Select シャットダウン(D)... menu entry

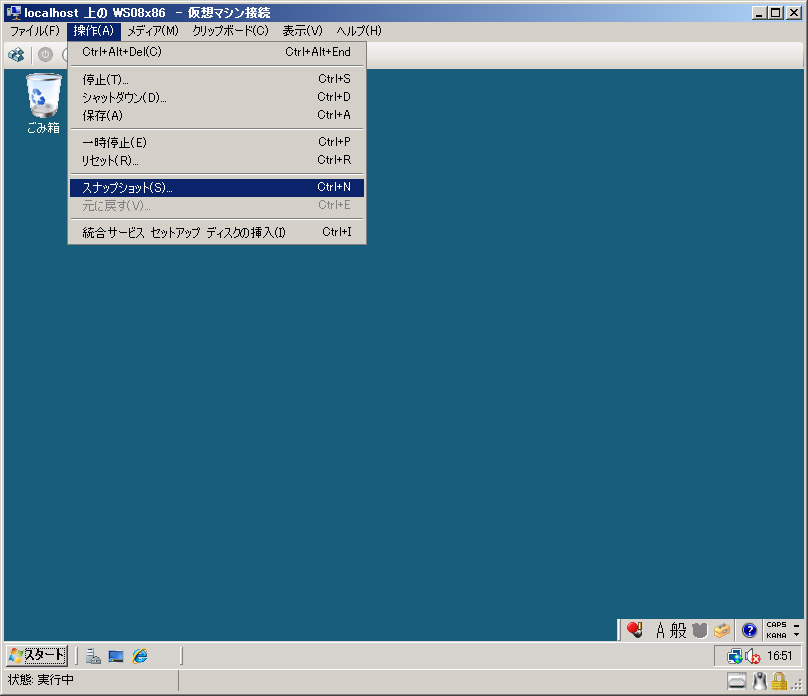pyautogui.click(x=216, y=97)
